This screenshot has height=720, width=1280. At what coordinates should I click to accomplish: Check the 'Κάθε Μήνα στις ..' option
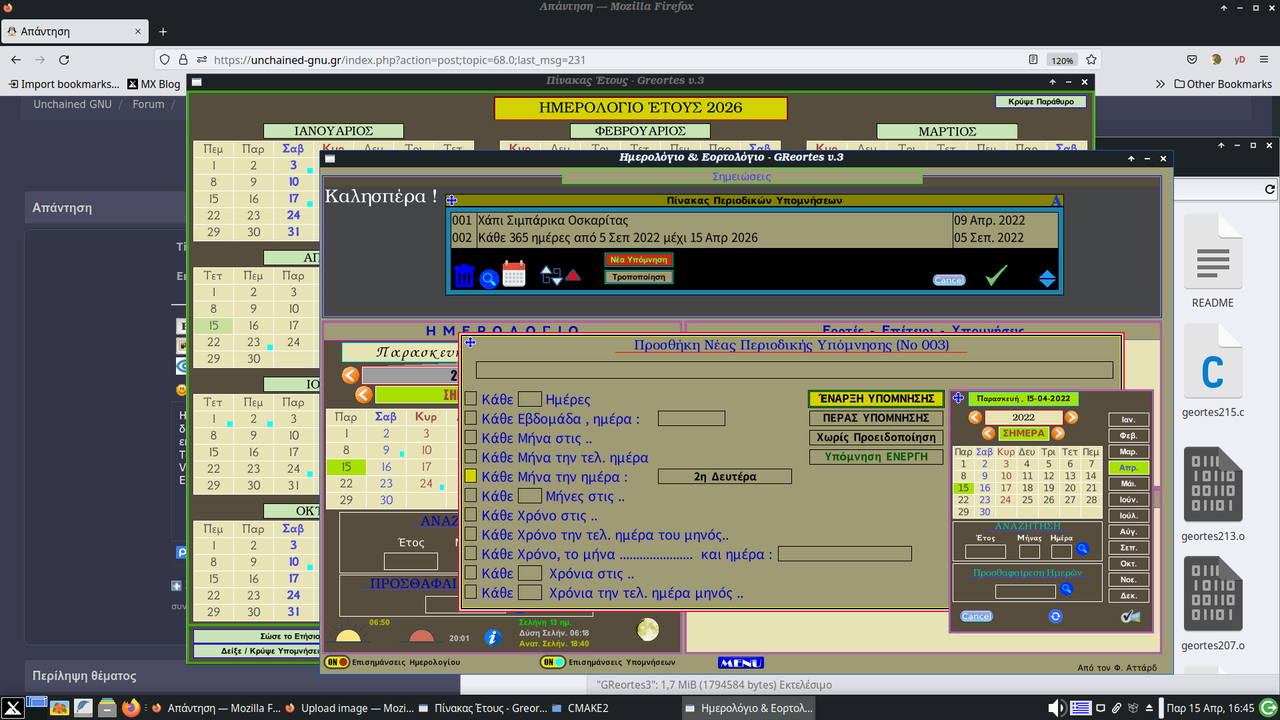pyautogui.click(x=471, y=438)
